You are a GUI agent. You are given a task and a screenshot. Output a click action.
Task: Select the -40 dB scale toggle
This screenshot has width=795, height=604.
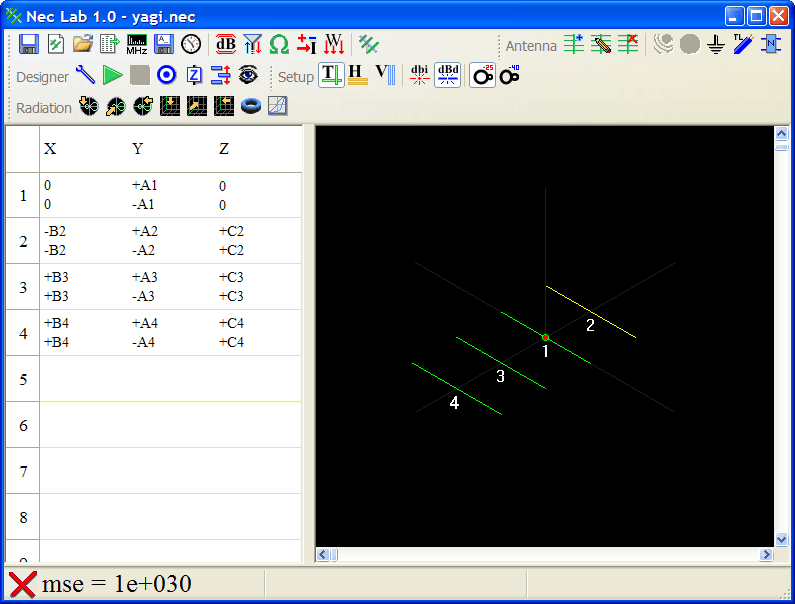click(x=510, y=76)
